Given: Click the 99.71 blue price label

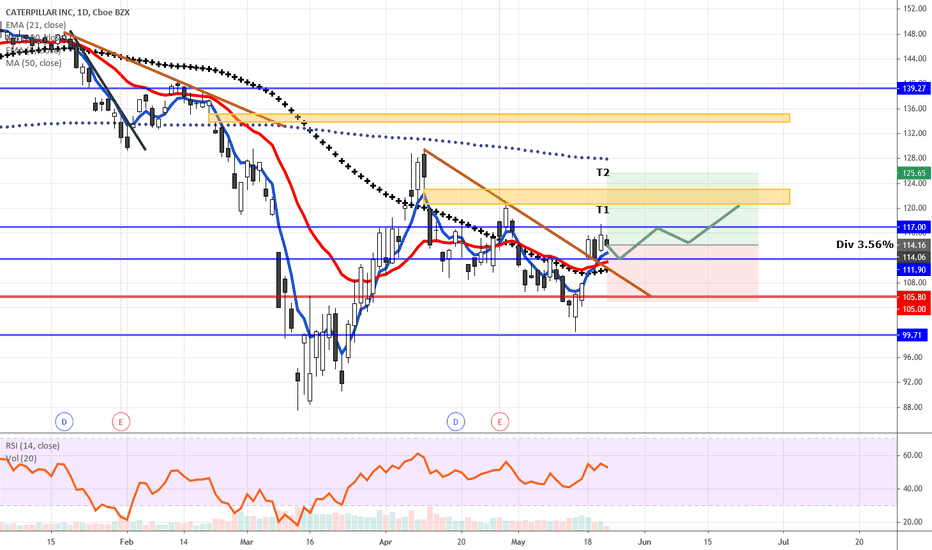Looking at the screenshot, I should pos(914,335).
